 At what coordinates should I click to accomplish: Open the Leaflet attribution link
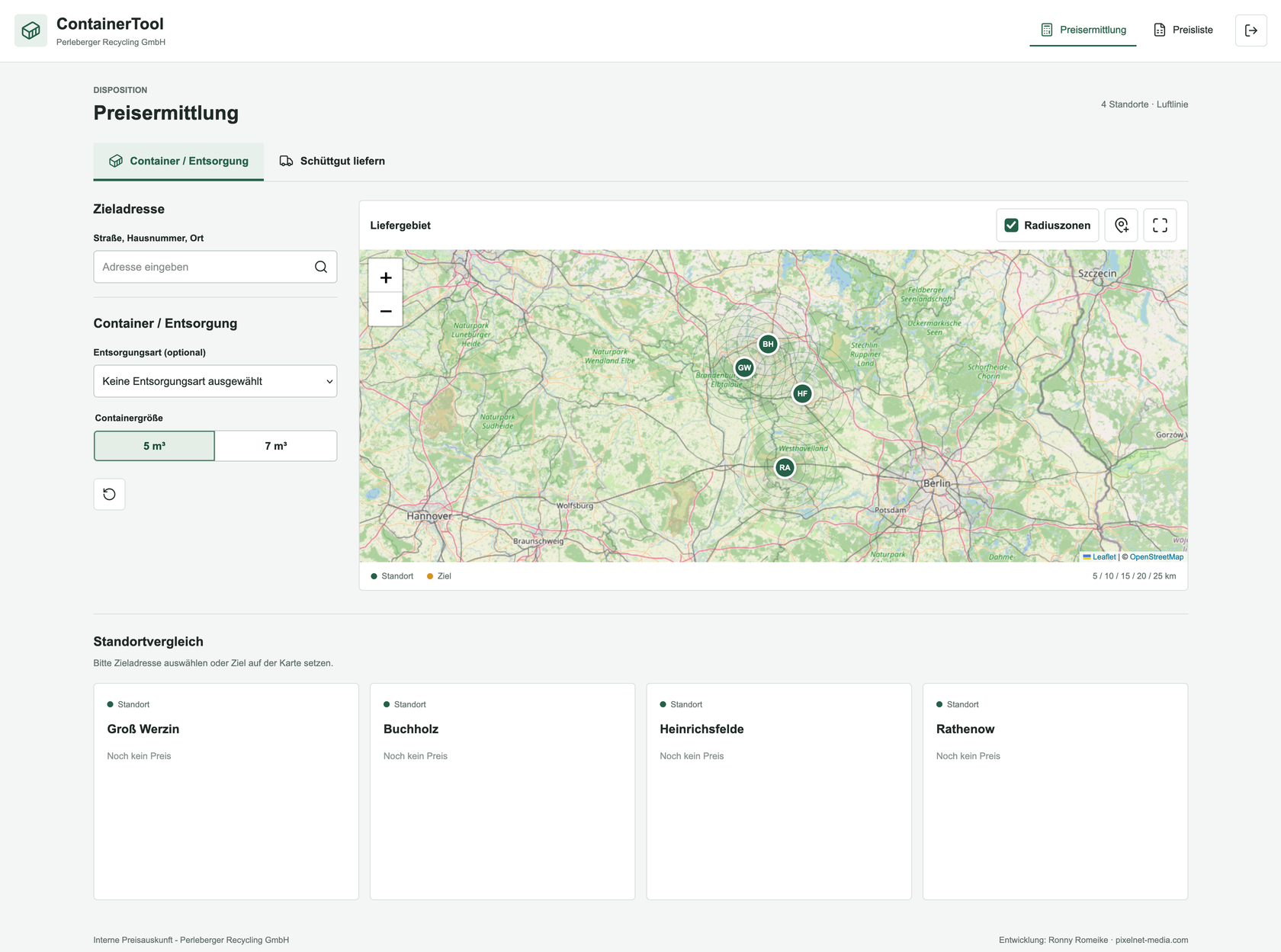[x=1100, y=556]
